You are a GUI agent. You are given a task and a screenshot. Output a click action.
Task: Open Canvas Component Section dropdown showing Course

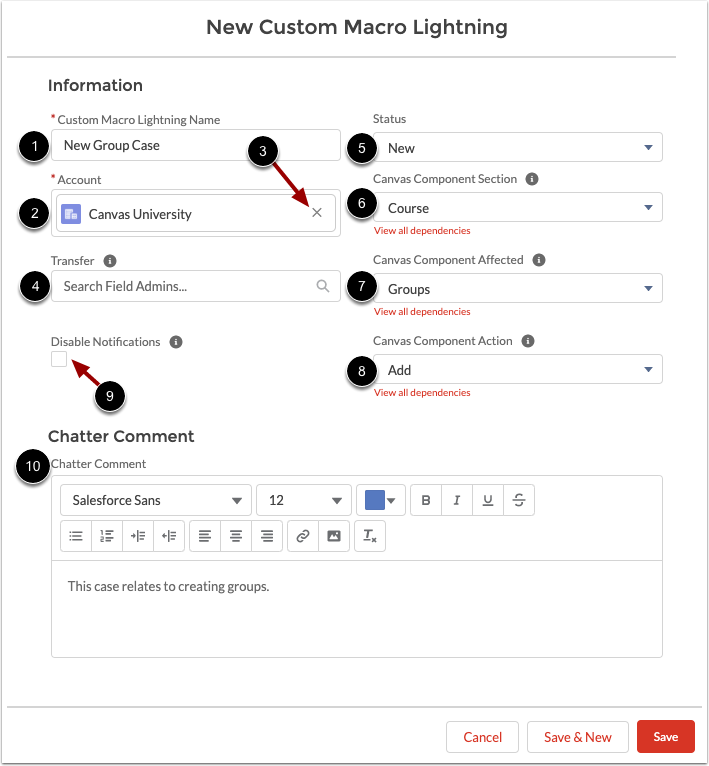[517, 208]
